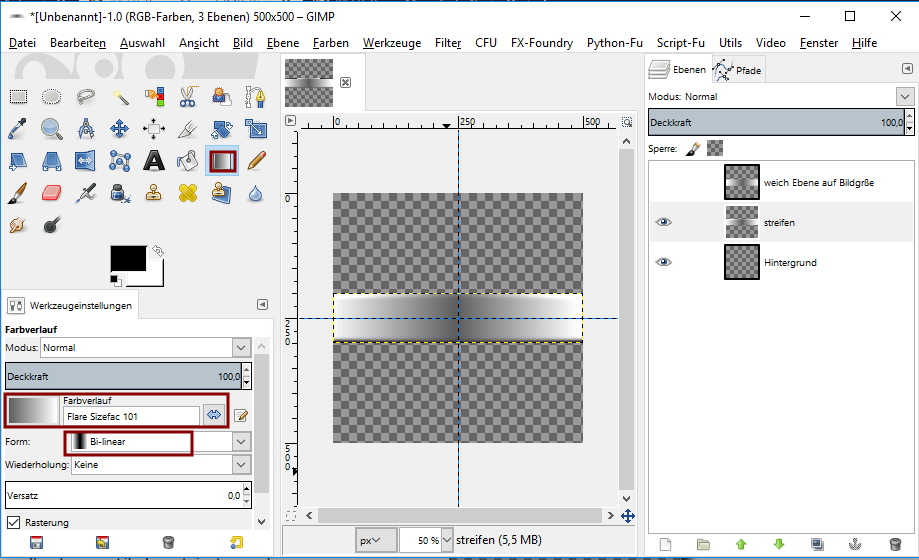The height and width of the screenshot is (560, 919).
Task: Open the layer Modus dropdown
Action: pyautogui.click(x=905, y=97)
